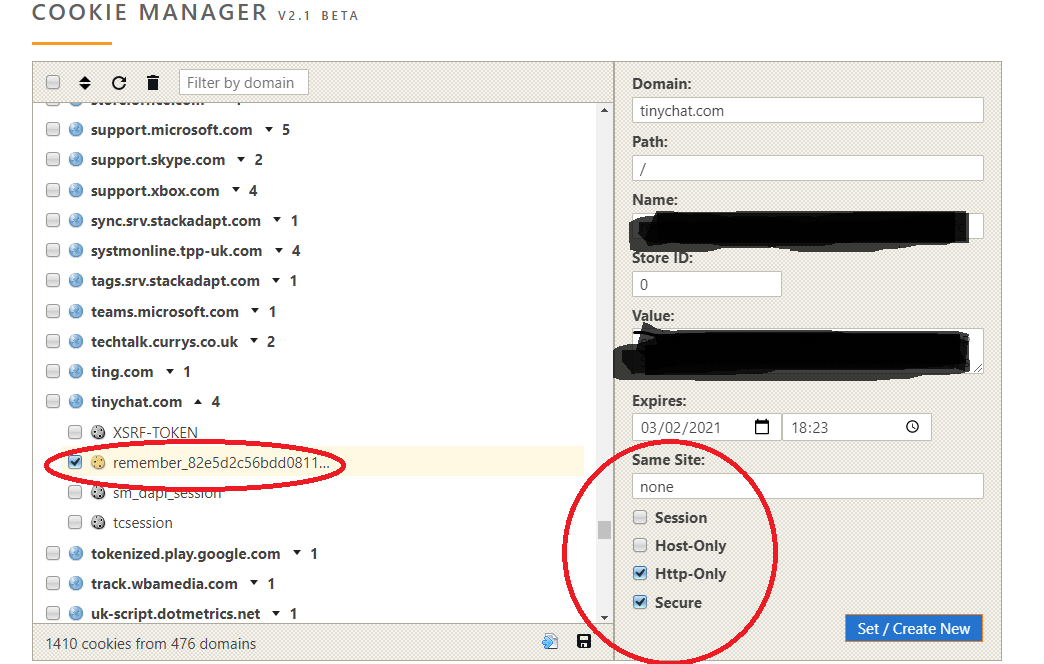Focus the Filter by domain field
The height and width of the screenshot is (664, 1044).
(244, 83)
